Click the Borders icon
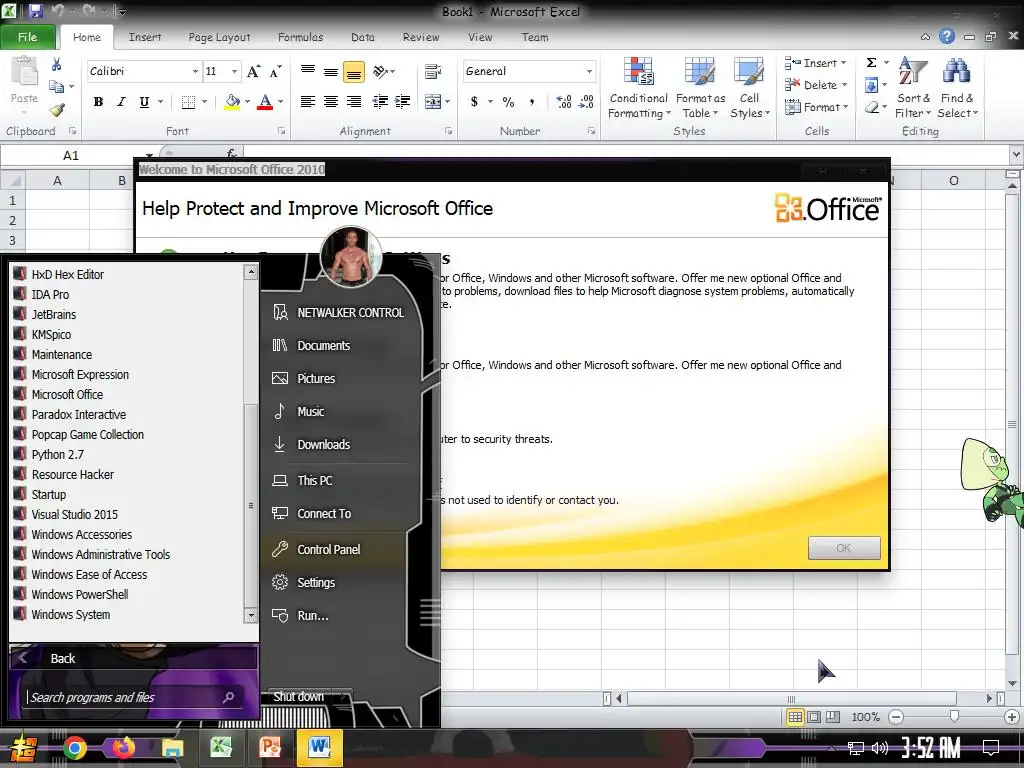Viewport: 1024px width, 768px height. point(188,102)
